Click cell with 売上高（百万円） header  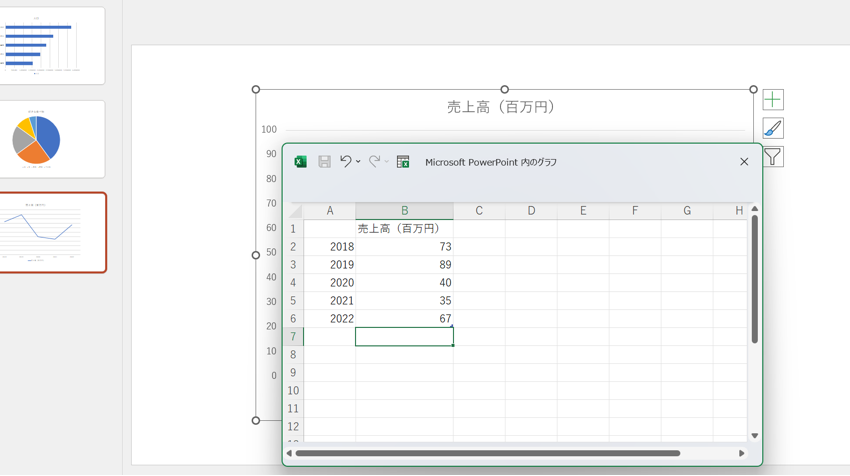404,229
